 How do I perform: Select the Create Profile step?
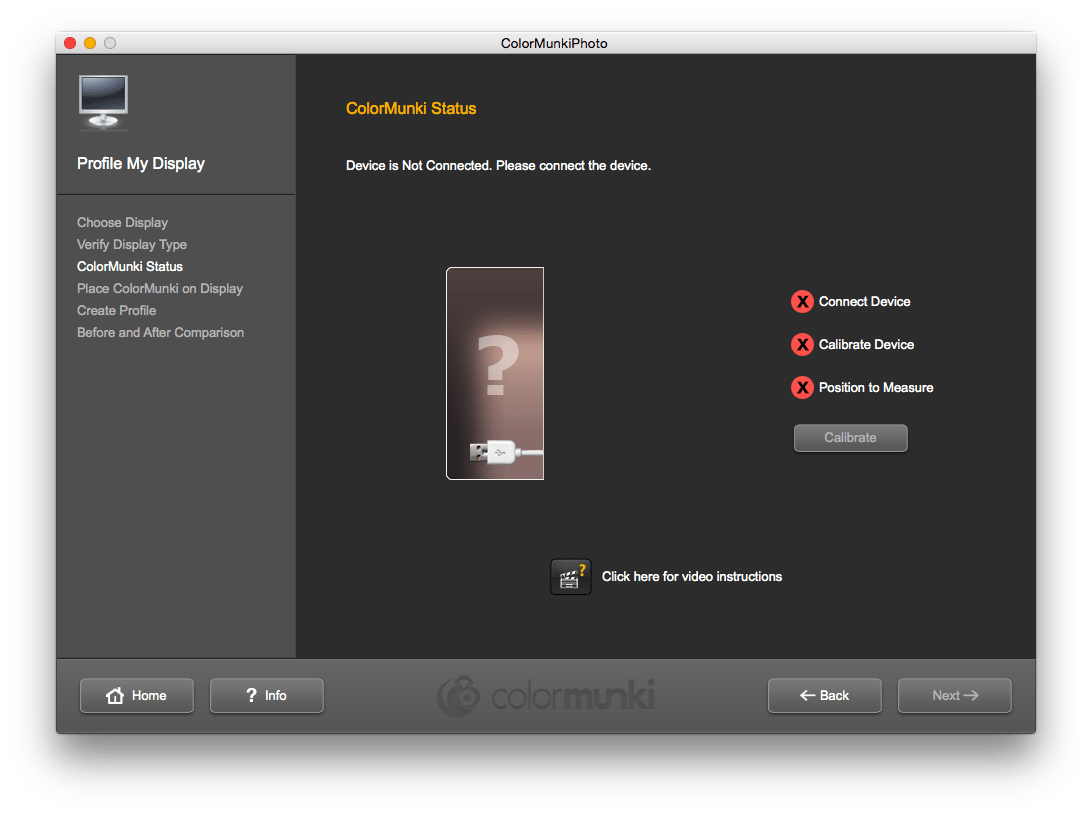tap(116, 311)
